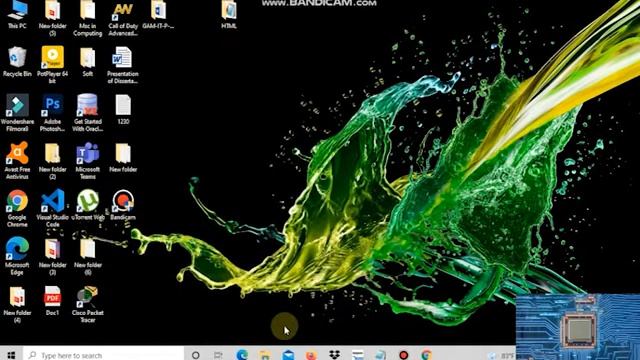Open Task View on the taskbar
640x360 pixels.
[x=218, y=355]
